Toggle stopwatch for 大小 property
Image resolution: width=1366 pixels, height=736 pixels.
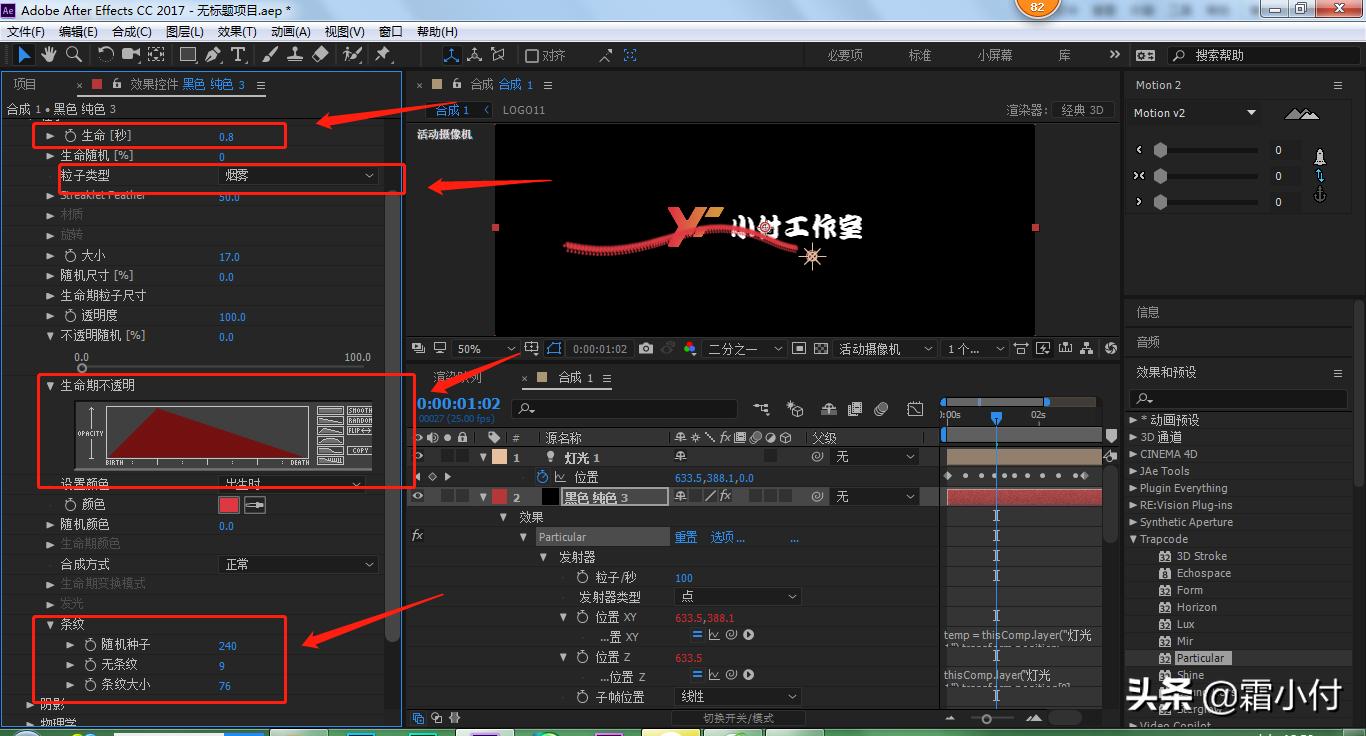point(70,256)
